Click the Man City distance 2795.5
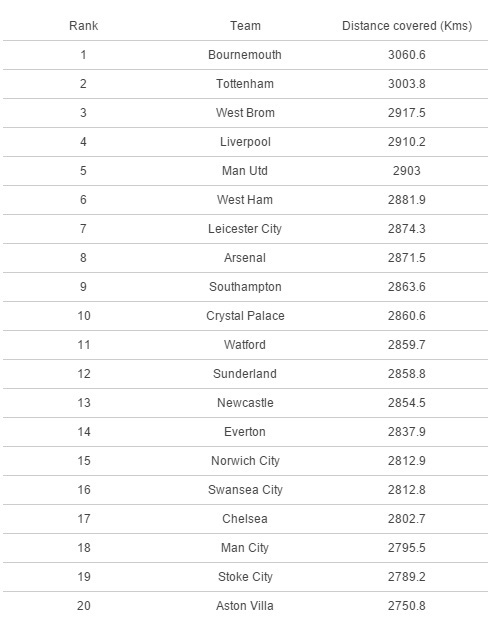Viewport: 500px width, 620px height. point(407,548)
